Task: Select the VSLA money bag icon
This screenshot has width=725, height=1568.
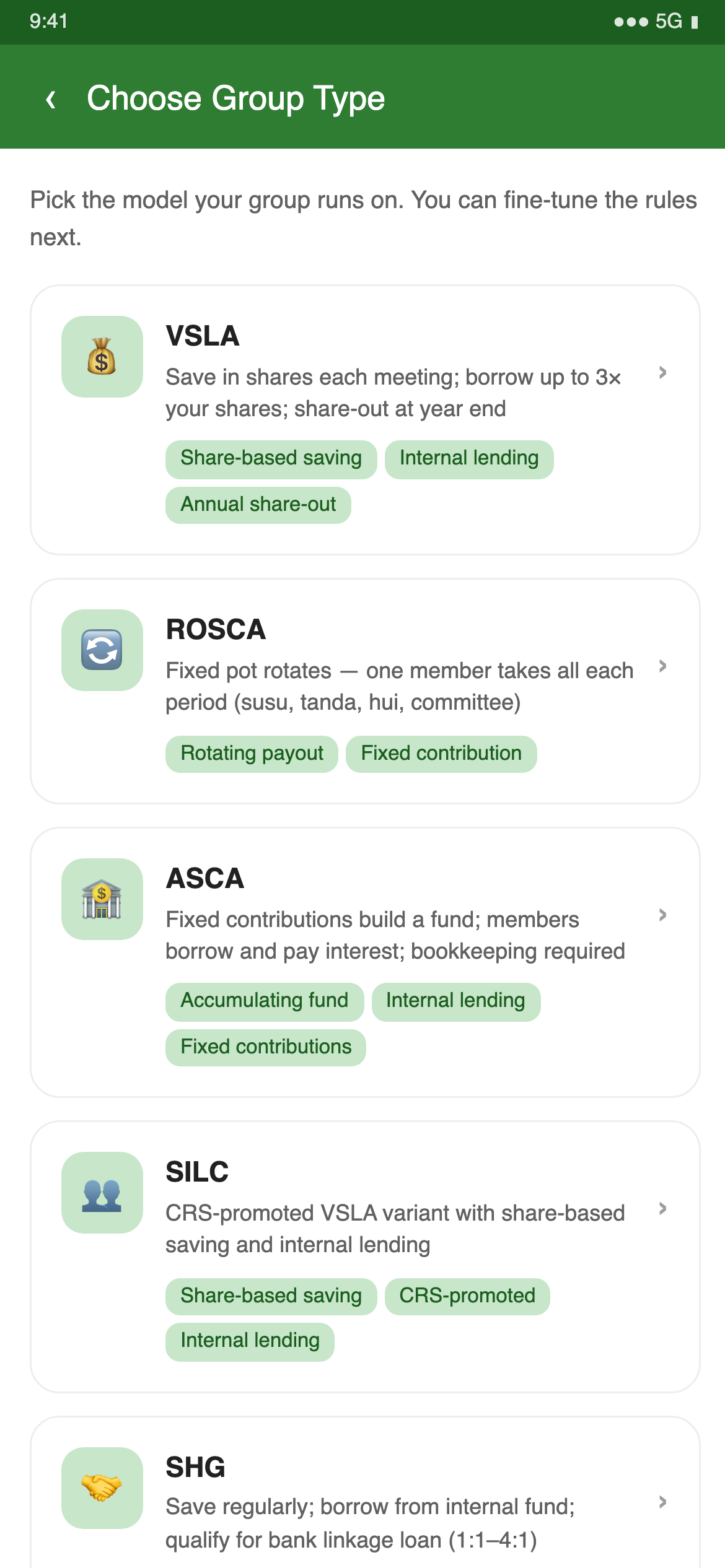Action: click(102, 357)
